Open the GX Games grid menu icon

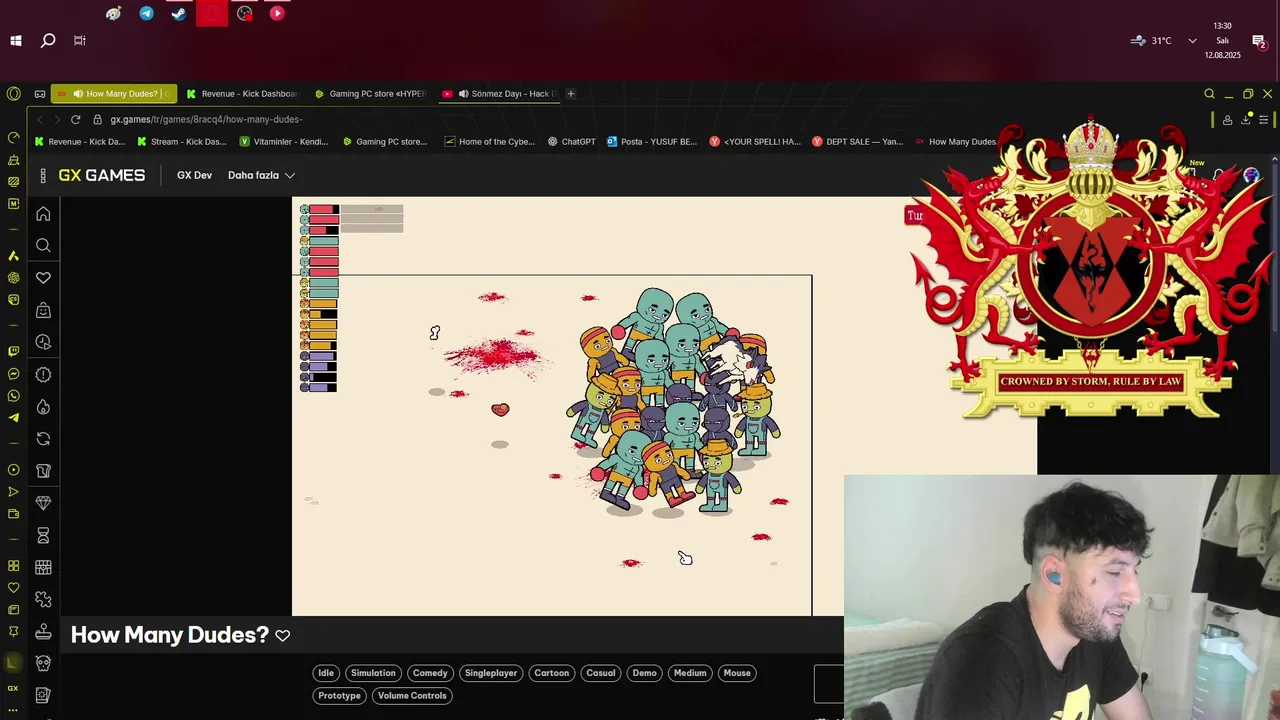[x=43, y=175]
